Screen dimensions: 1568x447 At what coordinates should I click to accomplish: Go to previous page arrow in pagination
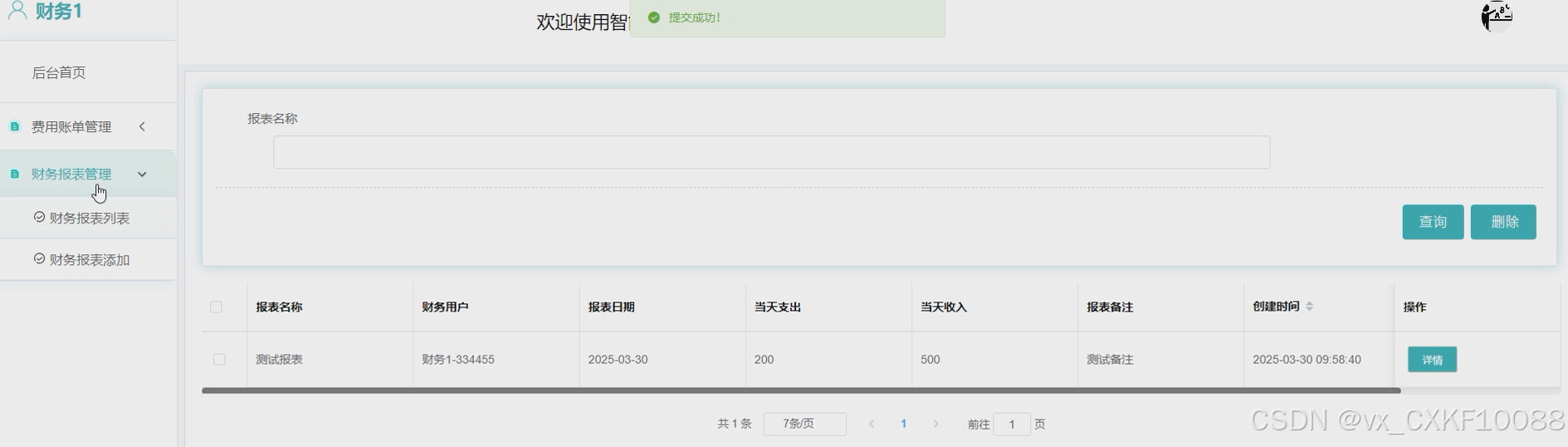(872, 424)
